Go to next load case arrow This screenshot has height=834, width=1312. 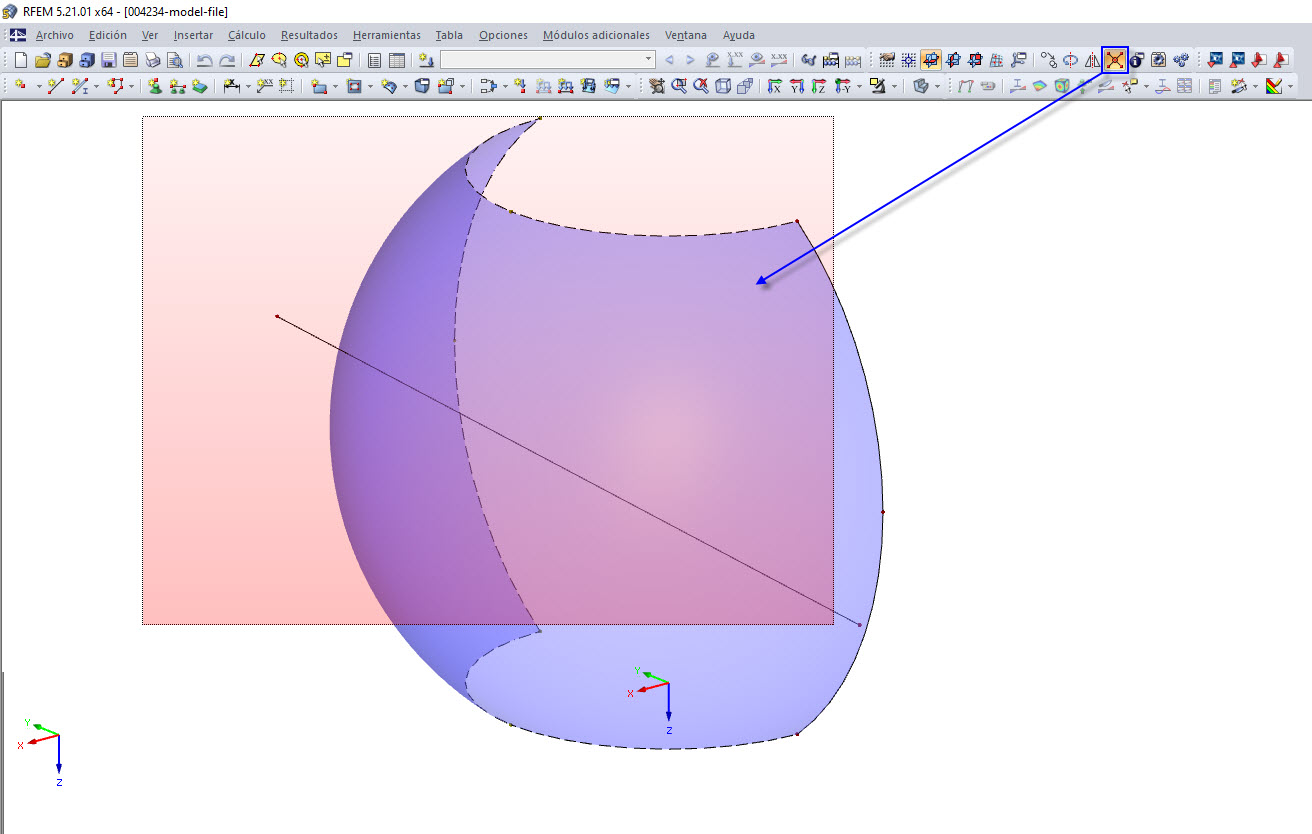[690, 60]
